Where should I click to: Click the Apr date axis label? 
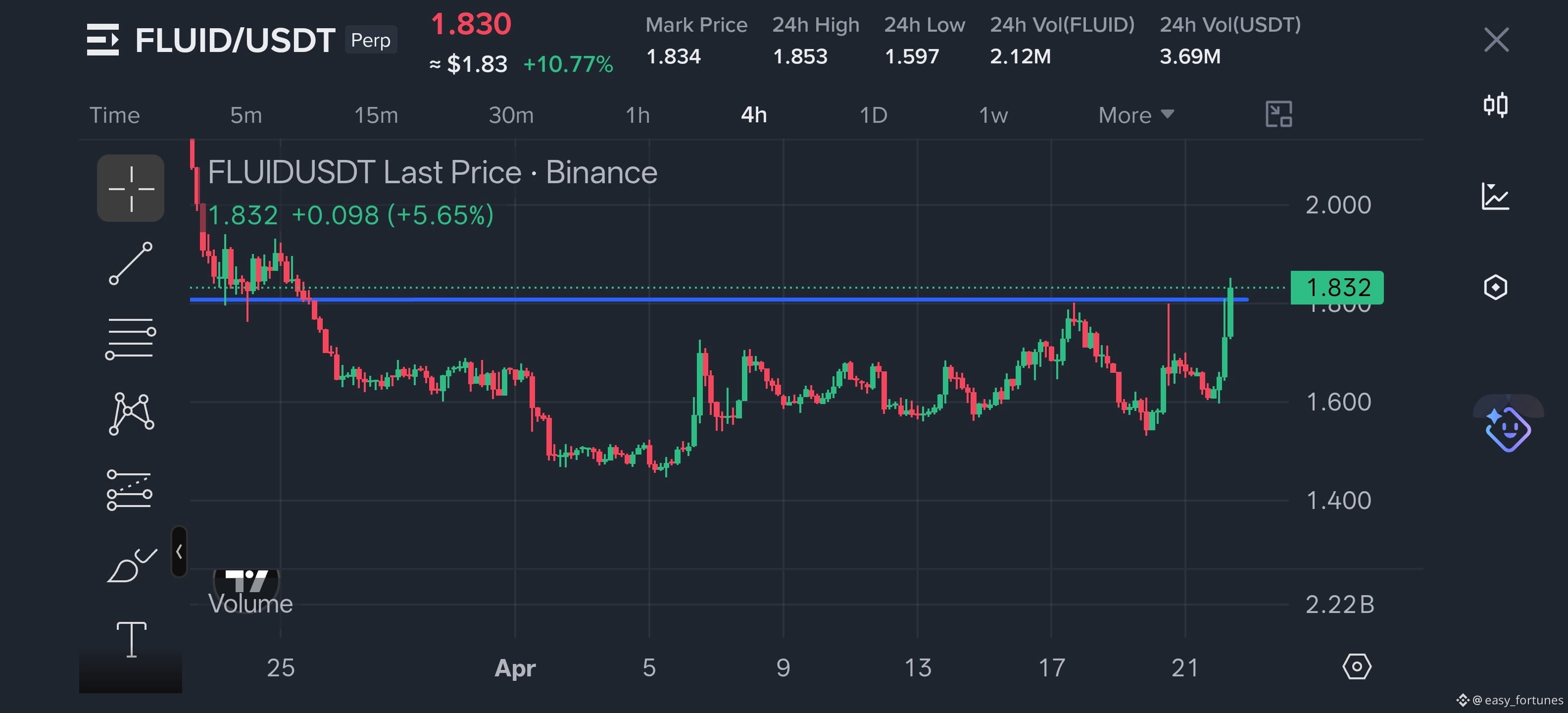(515, 668)
